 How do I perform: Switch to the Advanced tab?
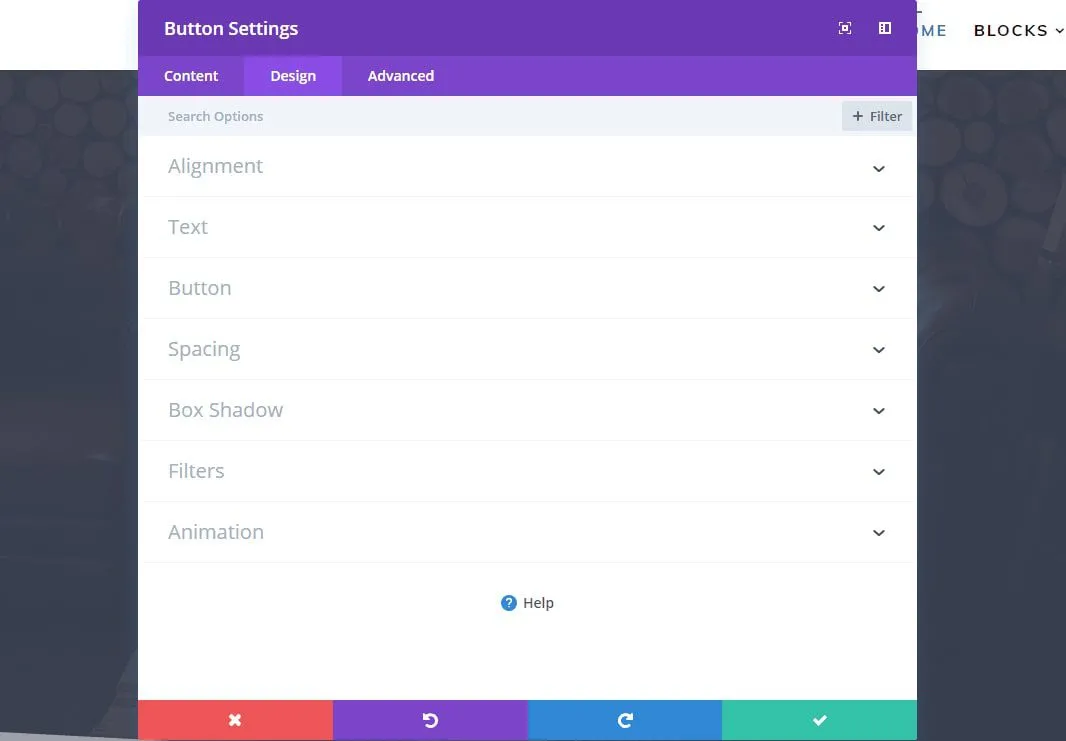[400, 76]
